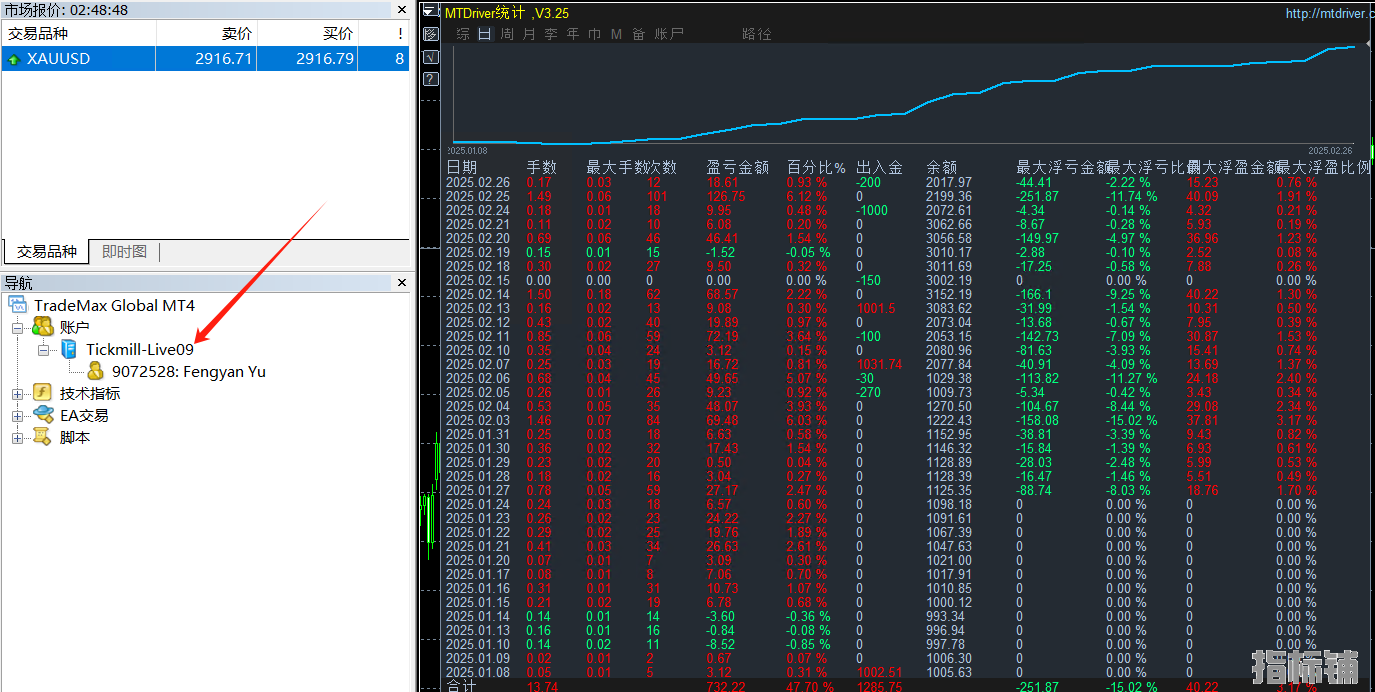Click the 手数 lots column header

coord(542,167)
